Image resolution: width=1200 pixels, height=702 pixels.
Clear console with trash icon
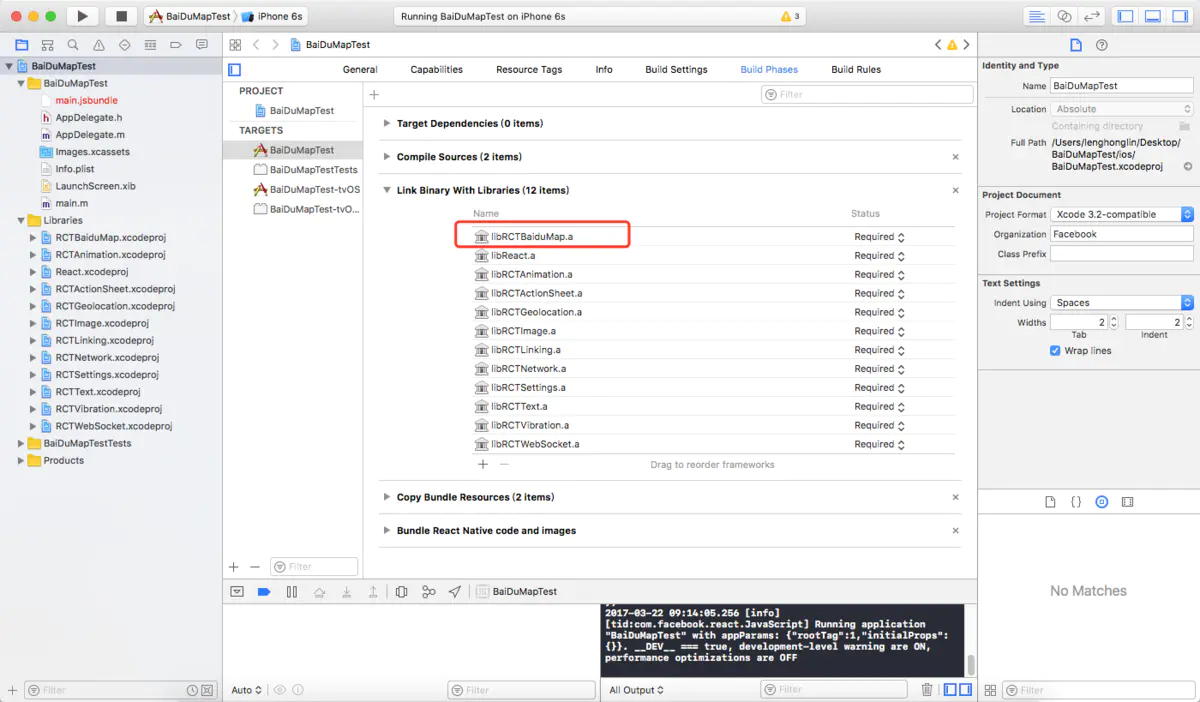pyautogui.click(x=927, y=690)
